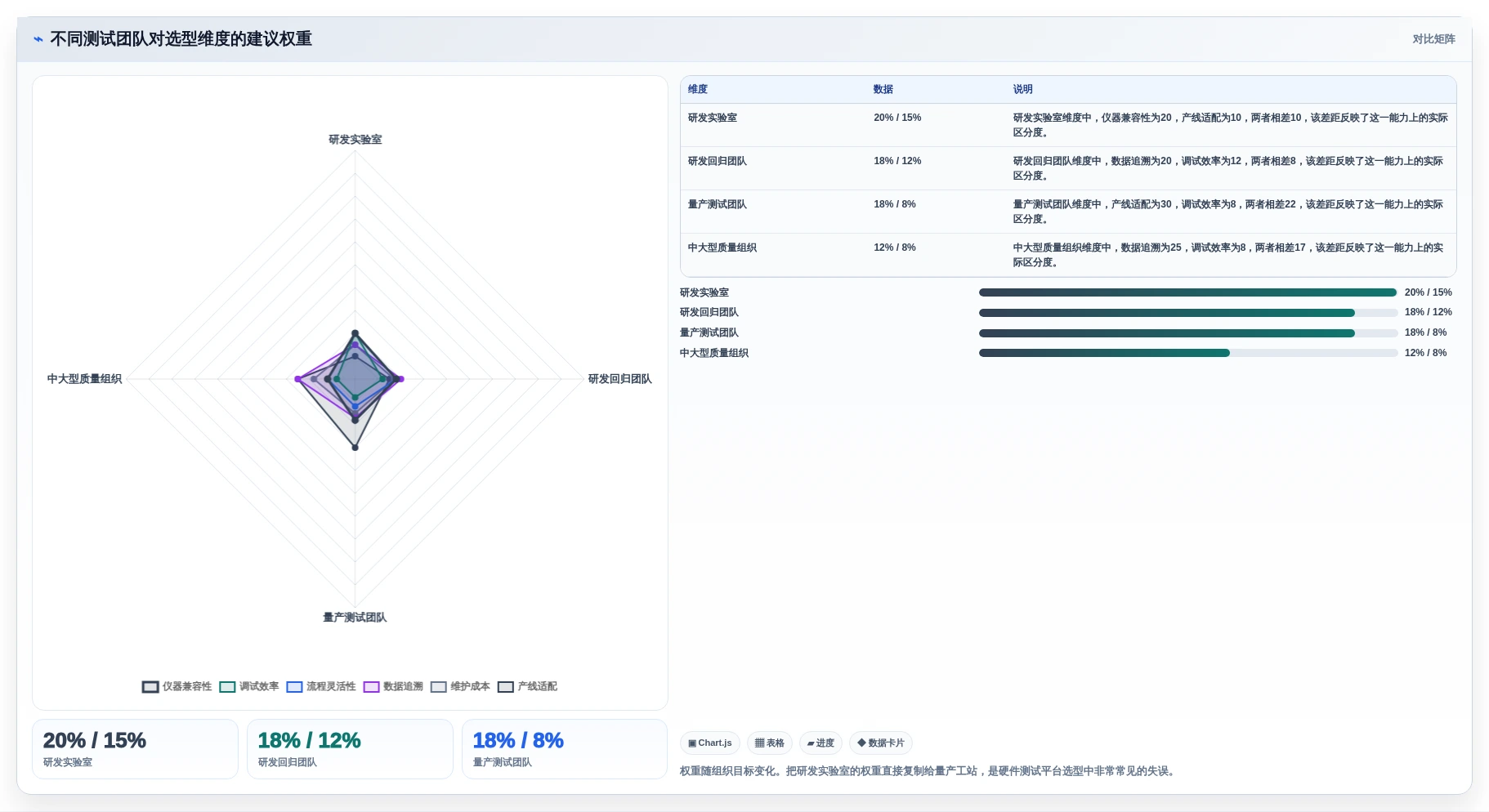Viewport: 1489px width, 812px height.
Task: Toggle 维护成本 legend series
Action: coord(460,686)
